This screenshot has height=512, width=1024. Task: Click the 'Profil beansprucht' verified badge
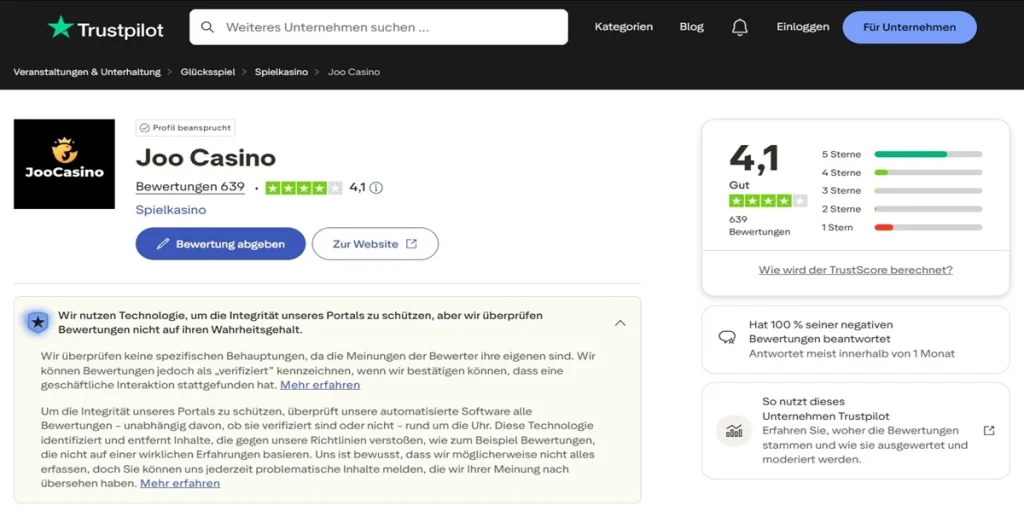coord(185,128)
